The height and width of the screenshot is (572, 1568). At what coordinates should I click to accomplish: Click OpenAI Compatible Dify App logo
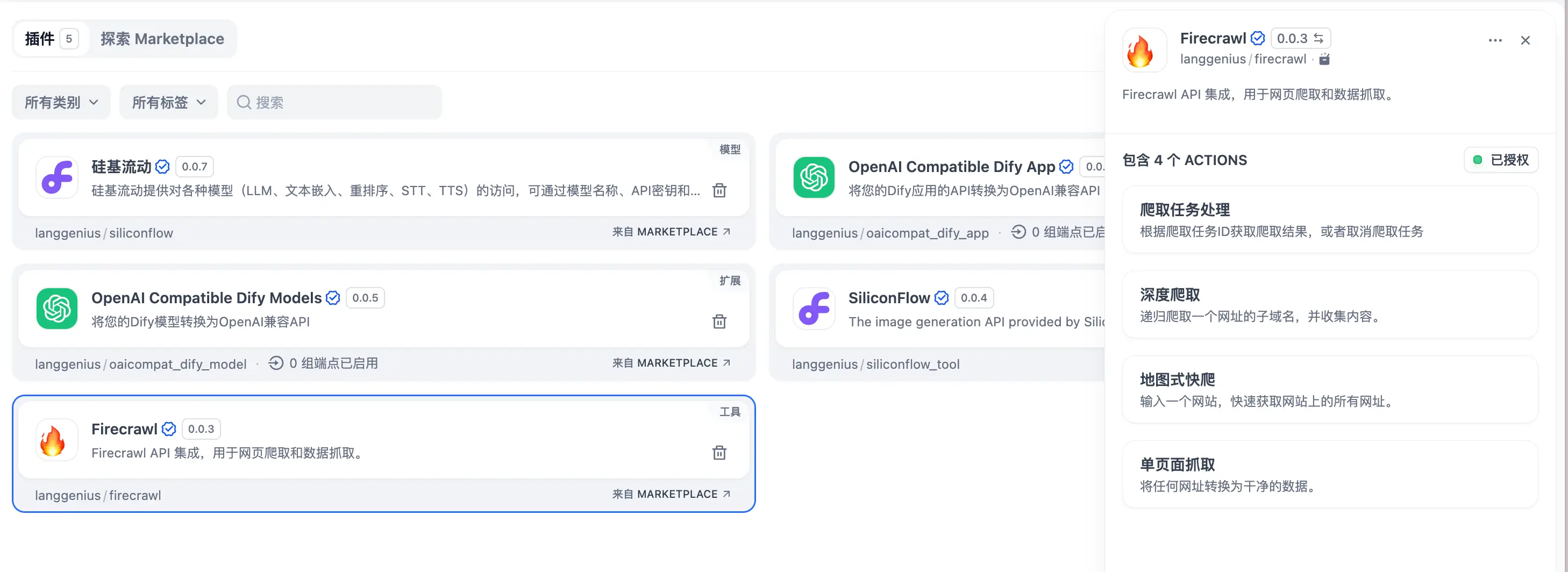814,177
